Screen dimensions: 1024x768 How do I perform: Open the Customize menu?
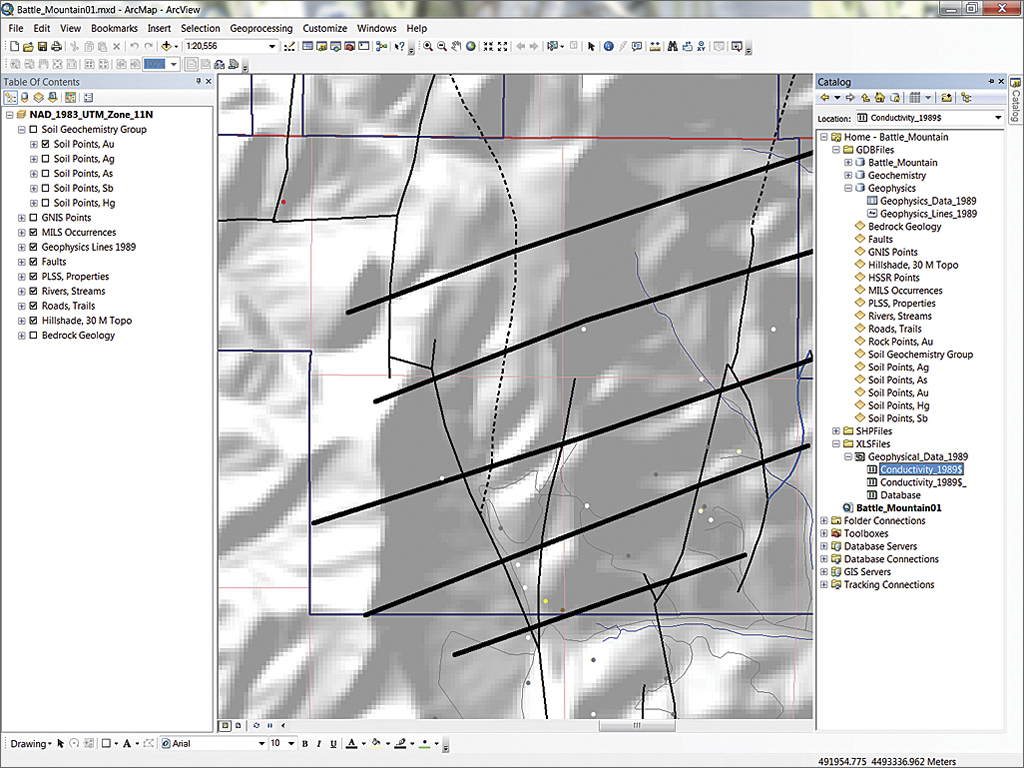click(325, 29)
